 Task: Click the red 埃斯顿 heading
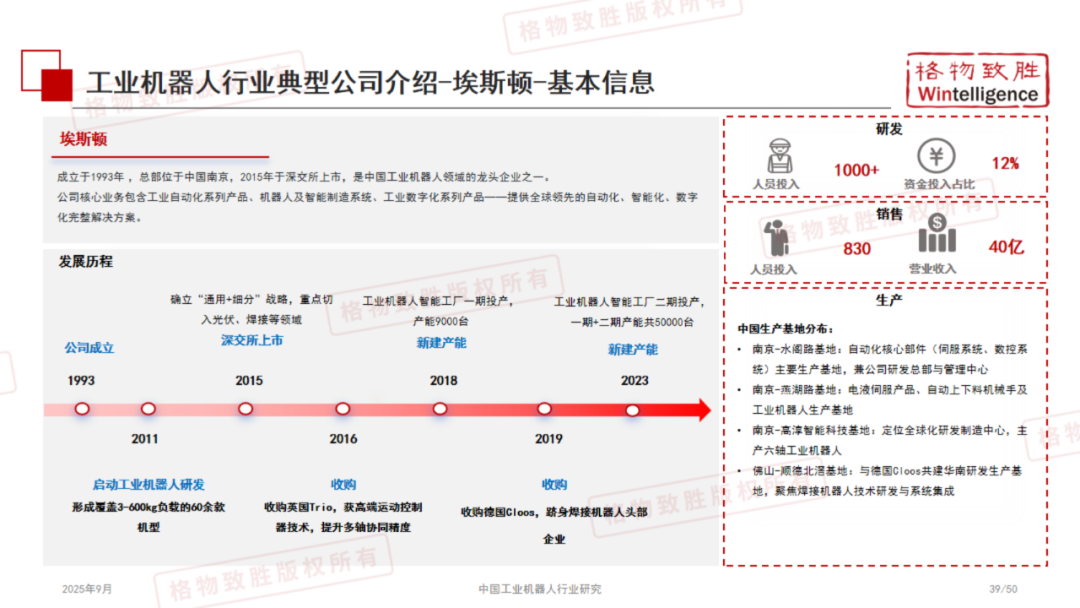(x=83, y=139)
